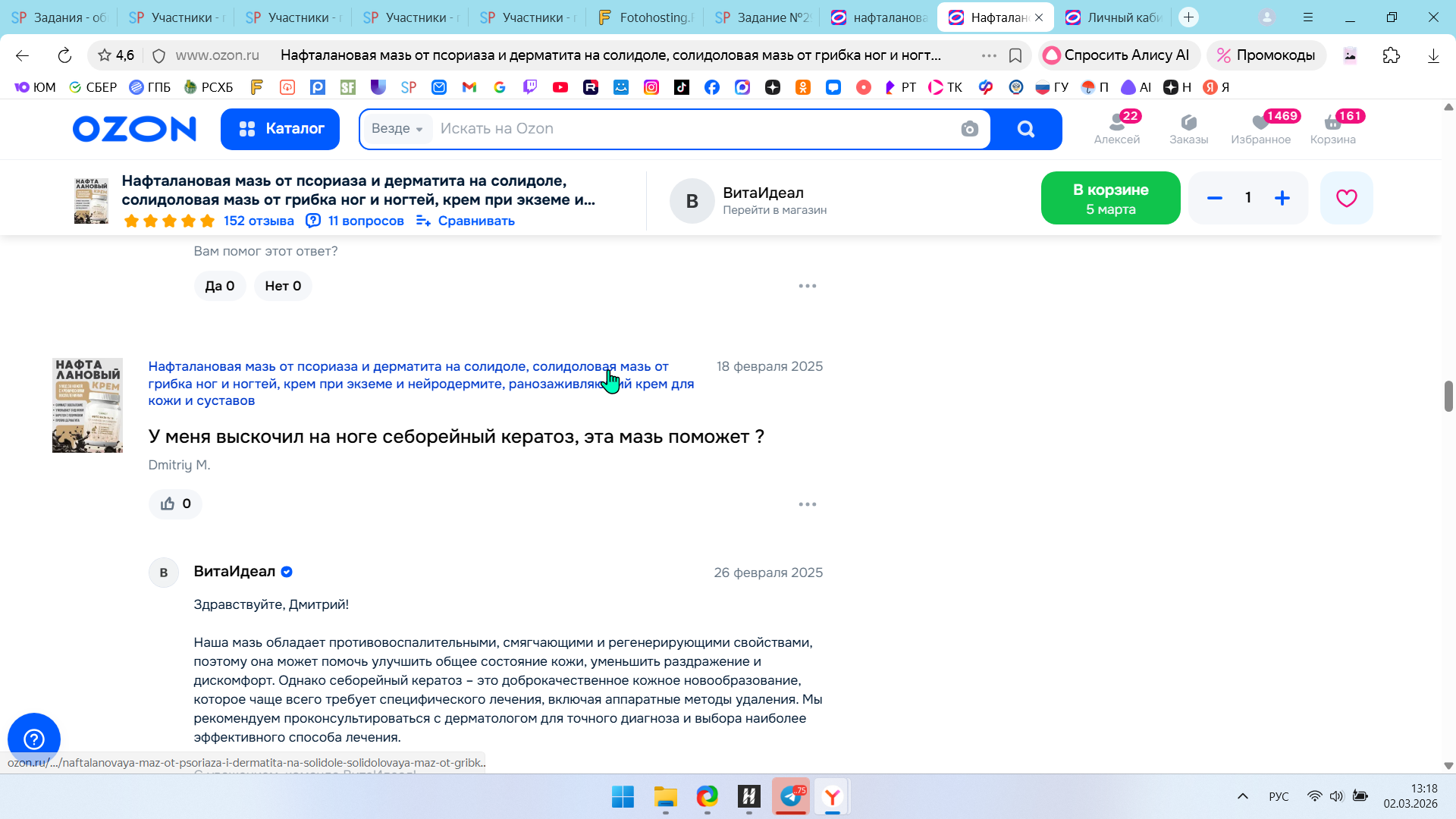Switch to the Личный кабинет tab

(x=1113, y=17)
